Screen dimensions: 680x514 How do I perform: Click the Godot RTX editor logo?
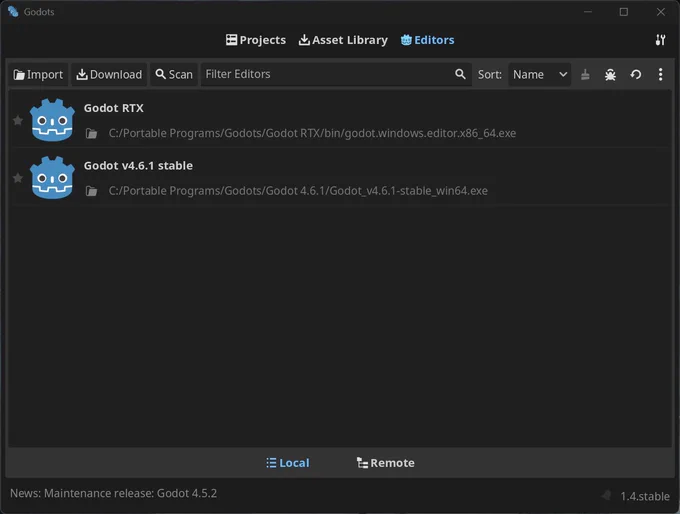[x=52, y=120]
